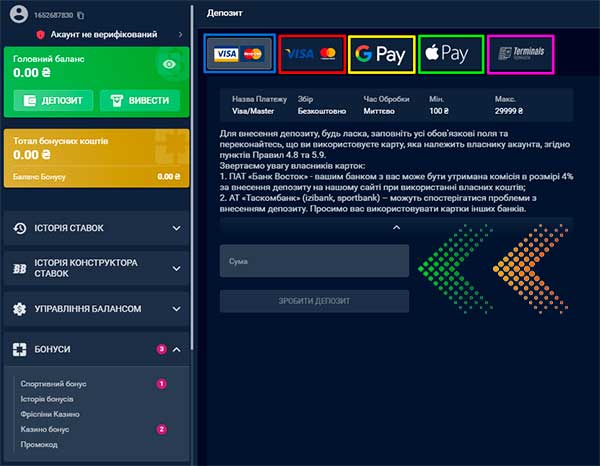Click the Акаунт не верифікований text
The image size is (600, 466).
tap(104, 34)
